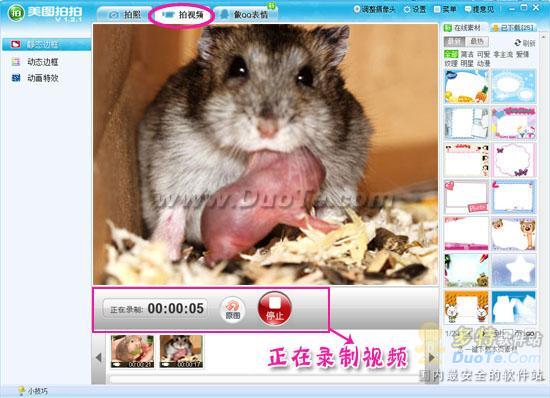Refresh online materials via 刷新

(x=525, y=43)
